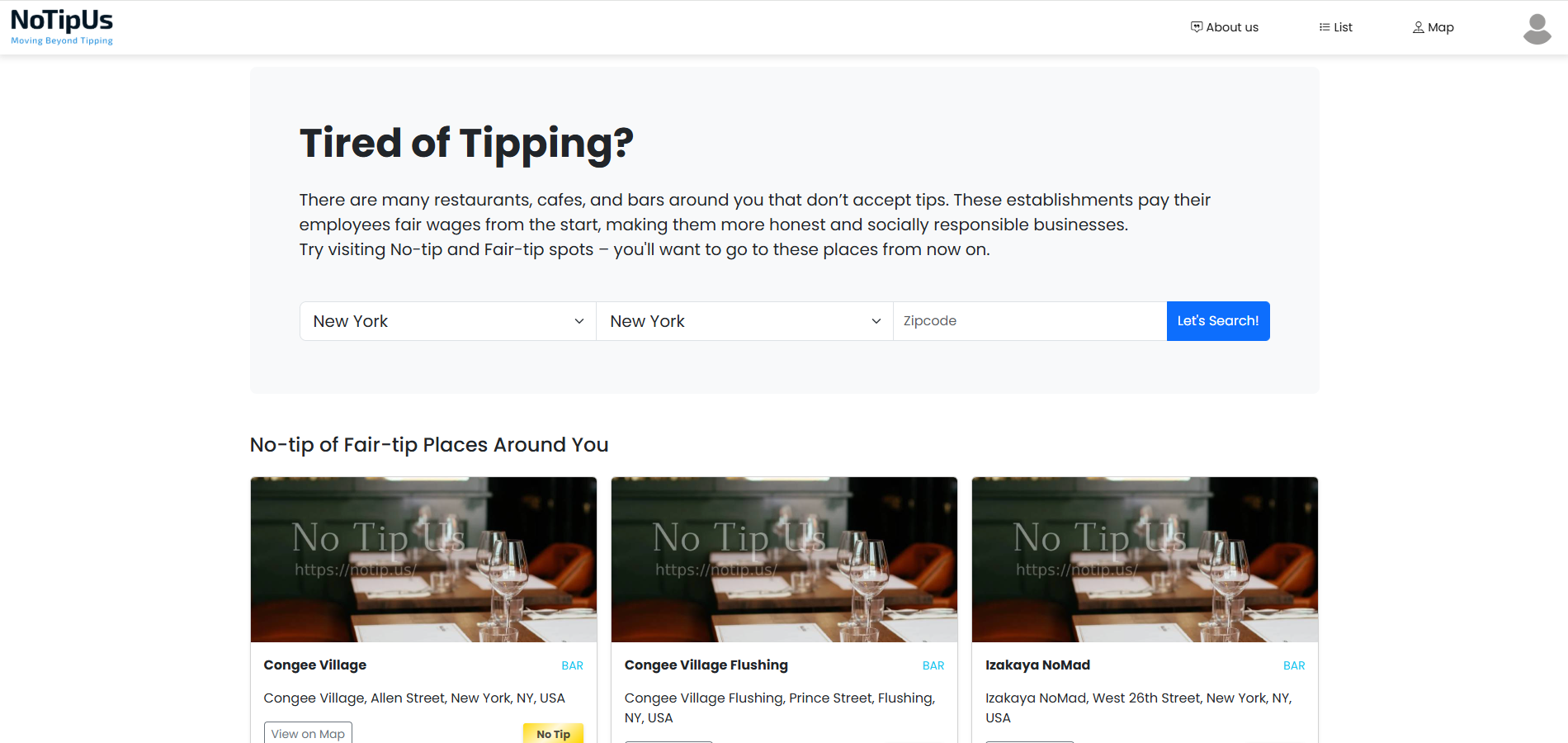The width and height of the screenshot is (1568, 743).
Task: Click View on Map for Congee Village
Action: 308,733
